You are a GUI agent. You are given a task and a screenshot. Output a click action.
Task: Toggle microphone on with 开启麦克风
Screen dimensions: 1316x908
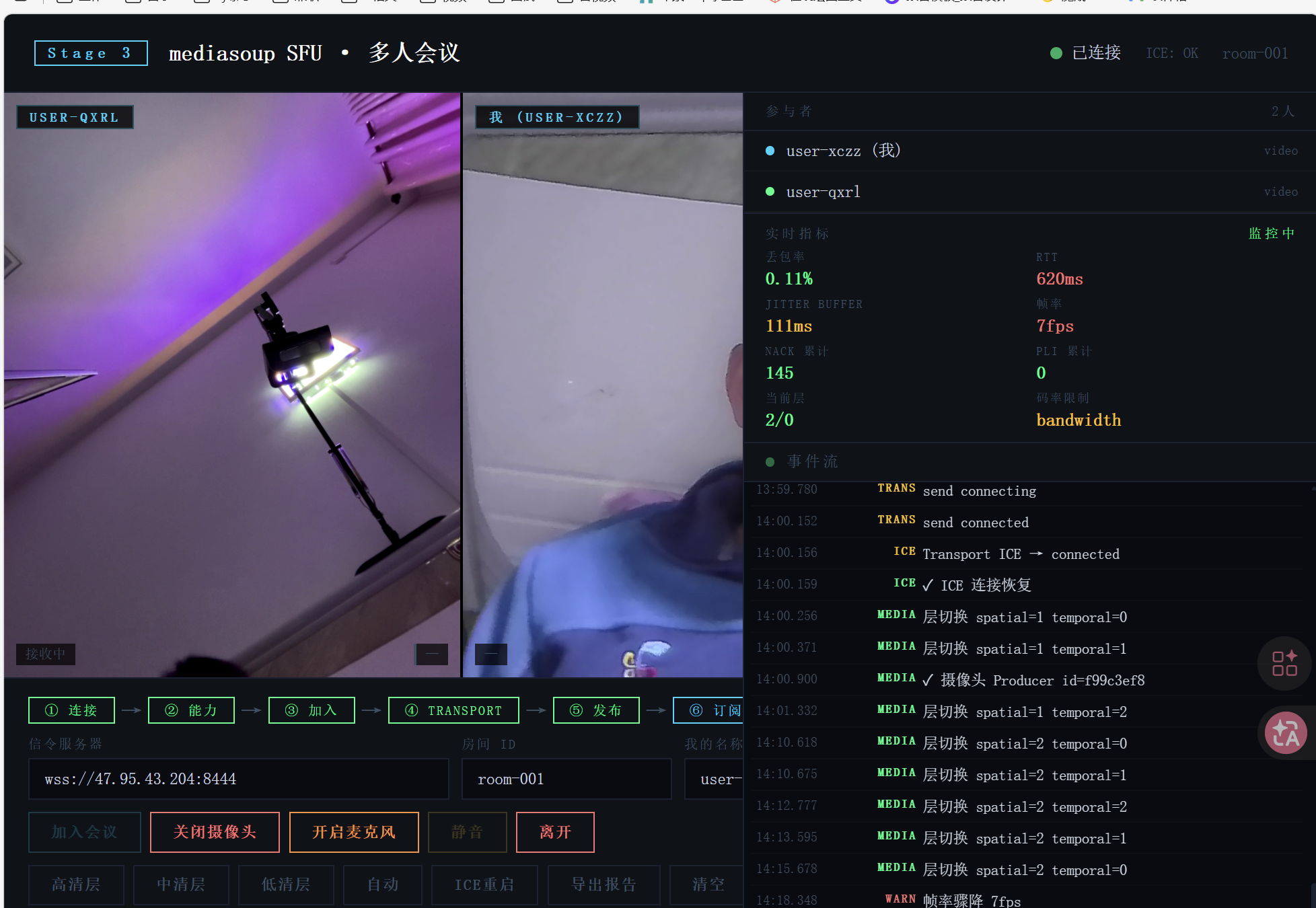(354, 832)
